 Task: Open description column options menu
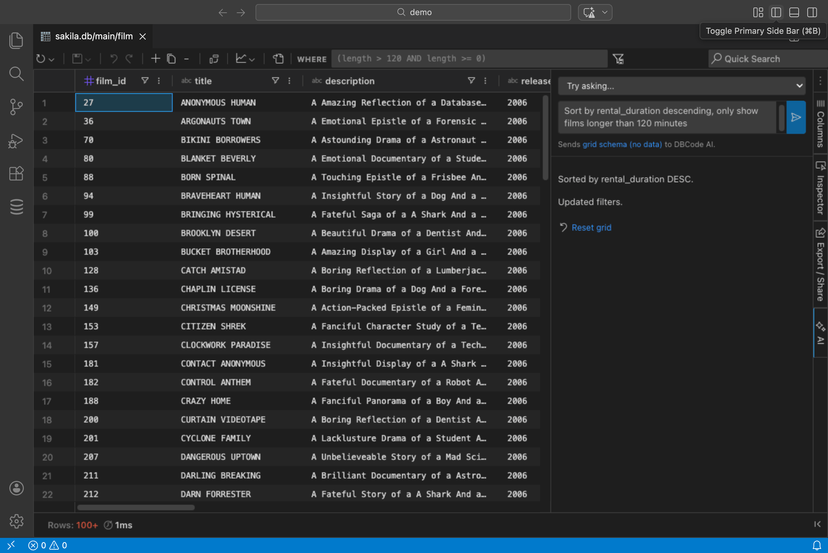click(x=485, y=81)
